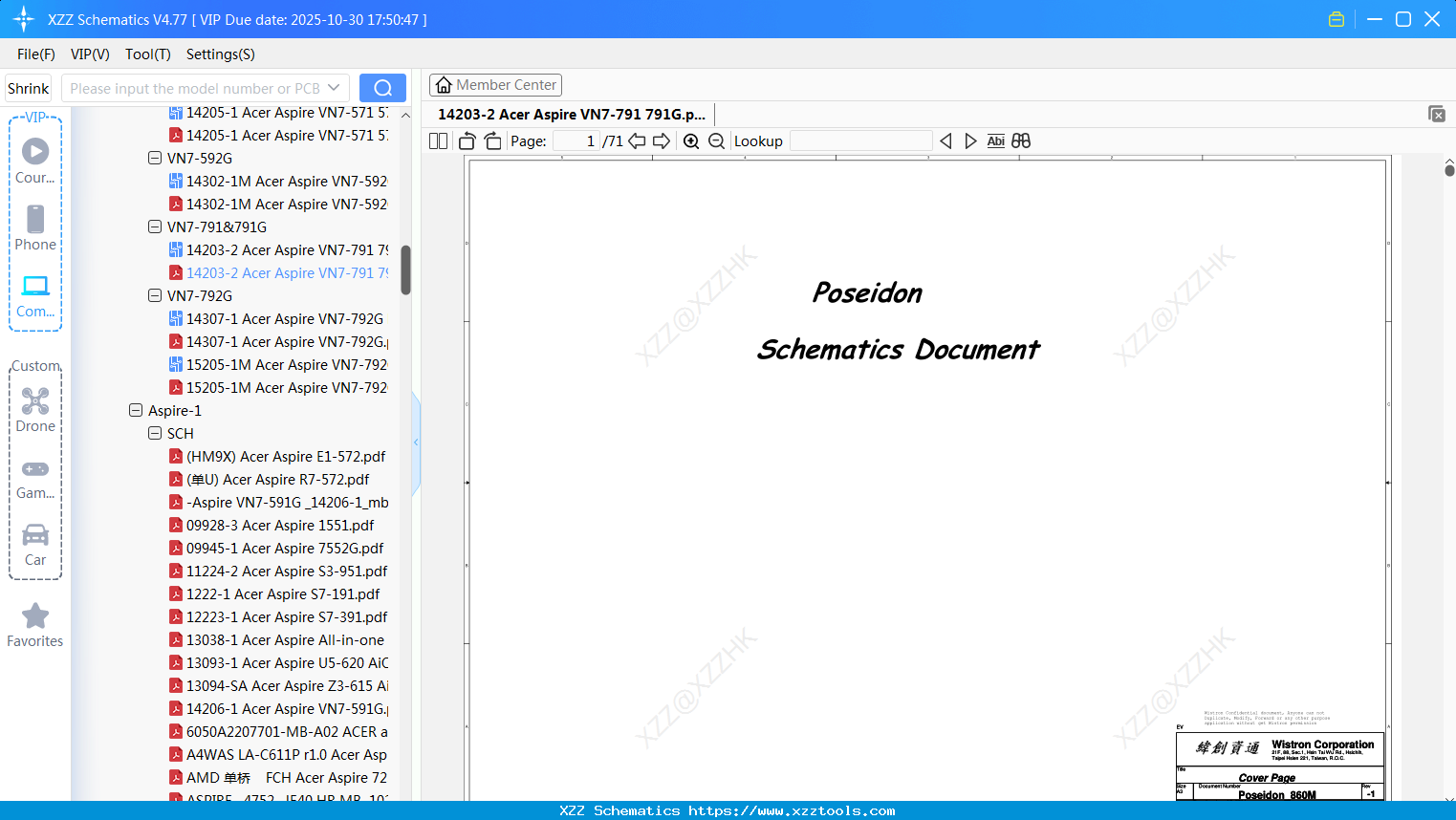Open the Tool(T) menu

coord(148,54)
